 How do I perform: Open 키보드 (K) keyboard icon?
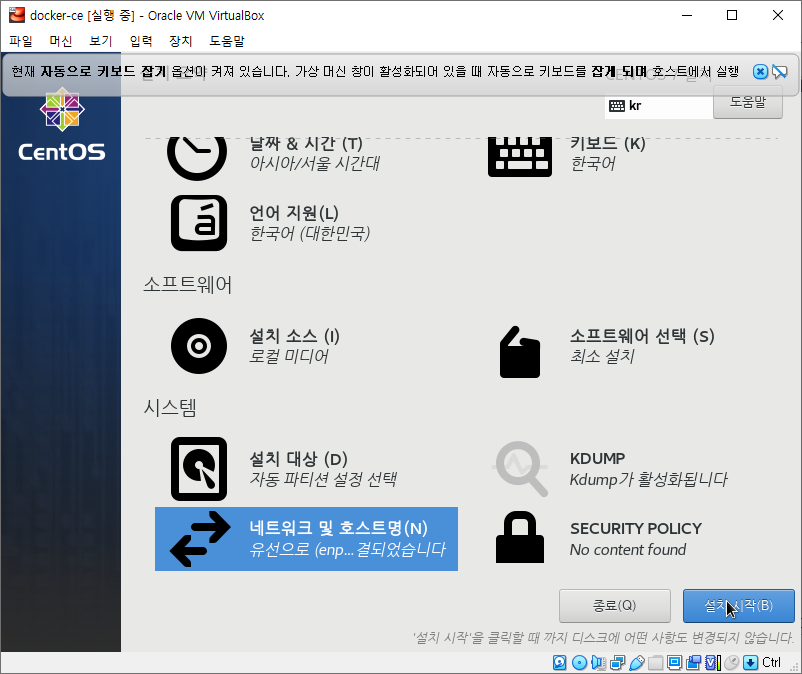click(520, 156)
